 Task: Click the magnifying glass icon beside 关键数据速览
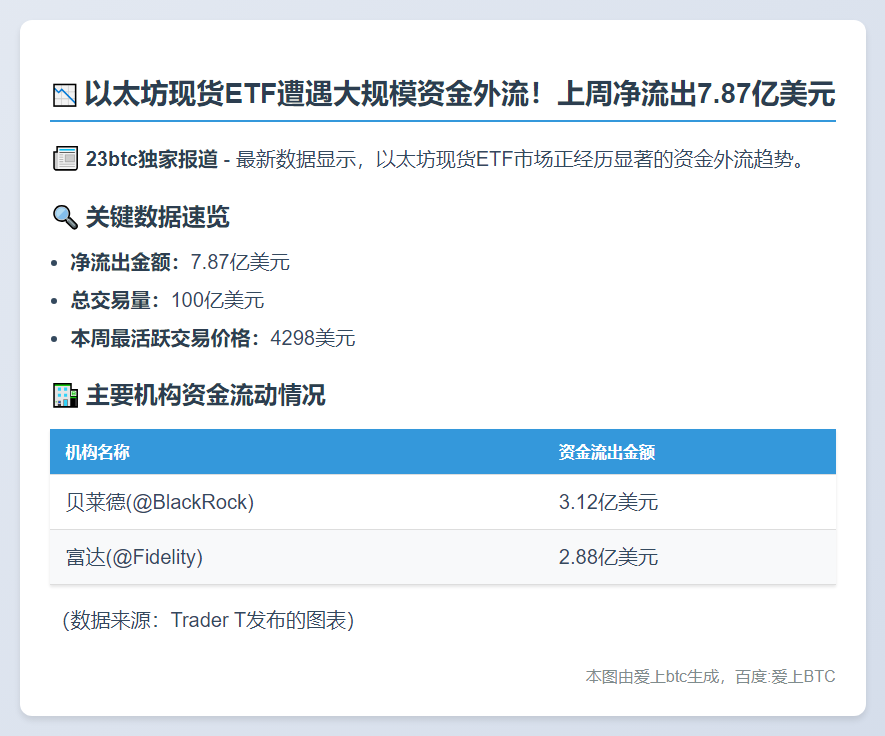65,217
